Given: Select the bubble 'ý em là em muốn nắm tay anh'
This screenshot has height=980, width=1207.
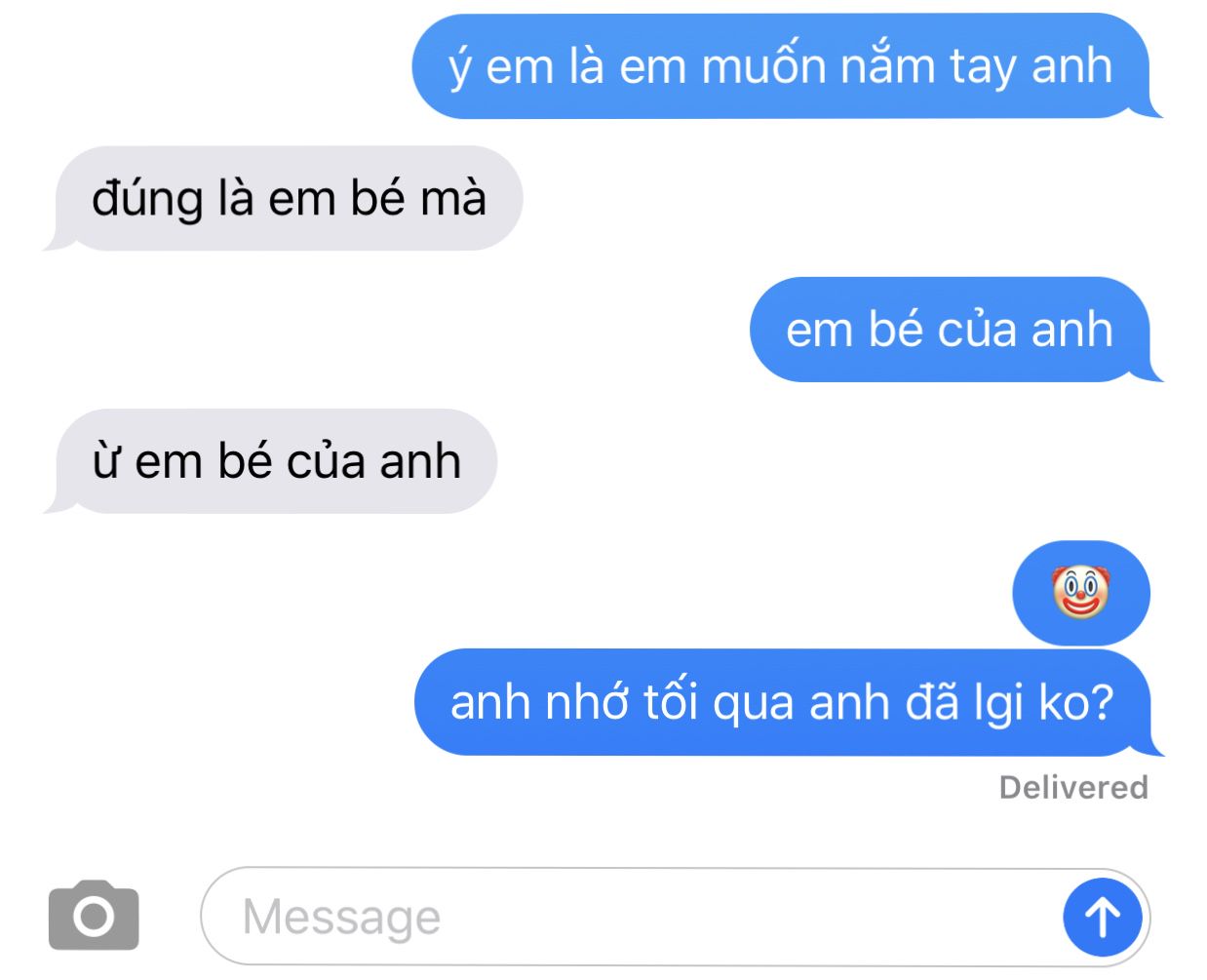Looking at the screenshot, I should 786,66.
